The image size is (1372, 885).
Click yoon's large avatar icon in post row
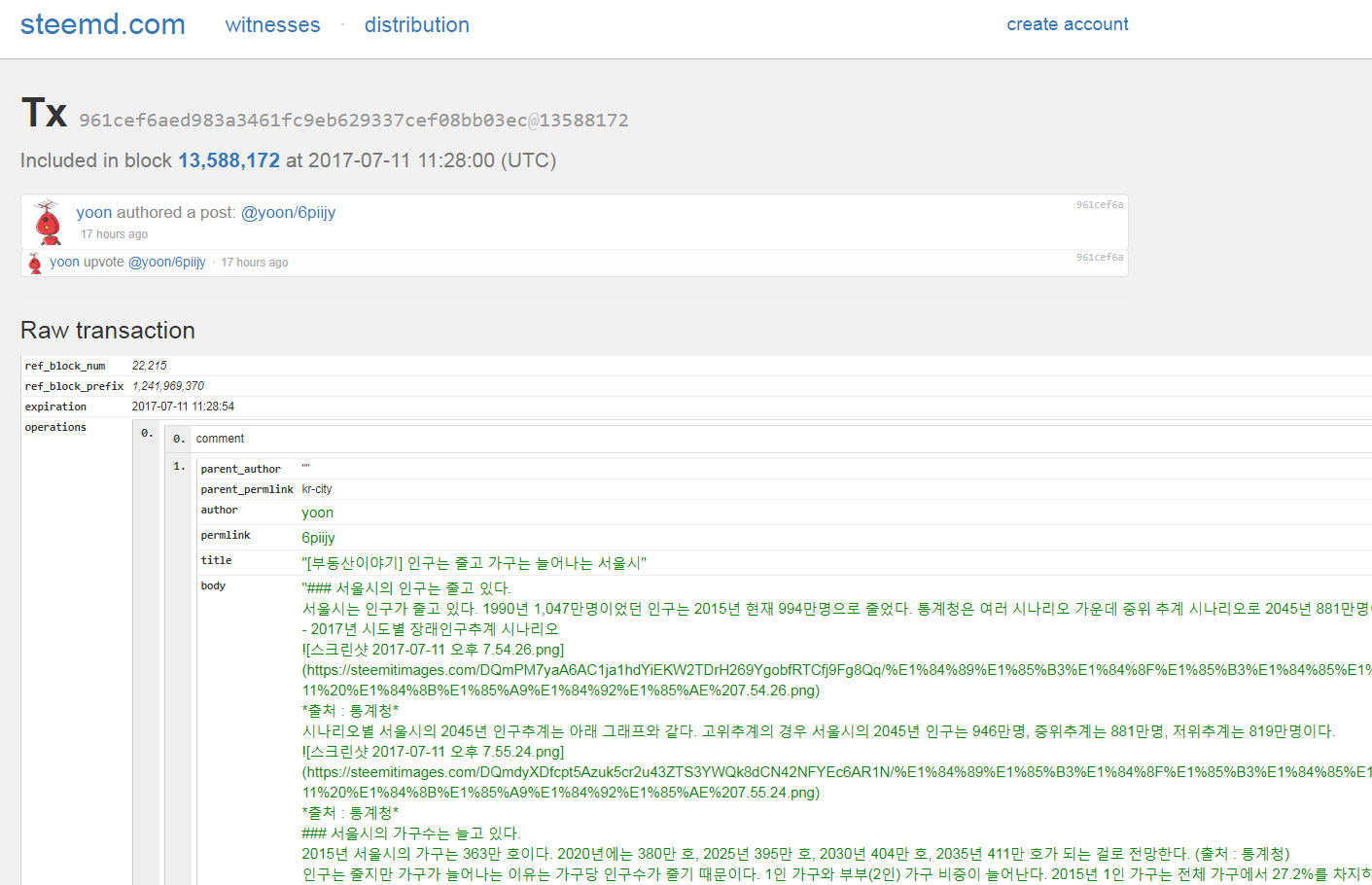(48, 223)
